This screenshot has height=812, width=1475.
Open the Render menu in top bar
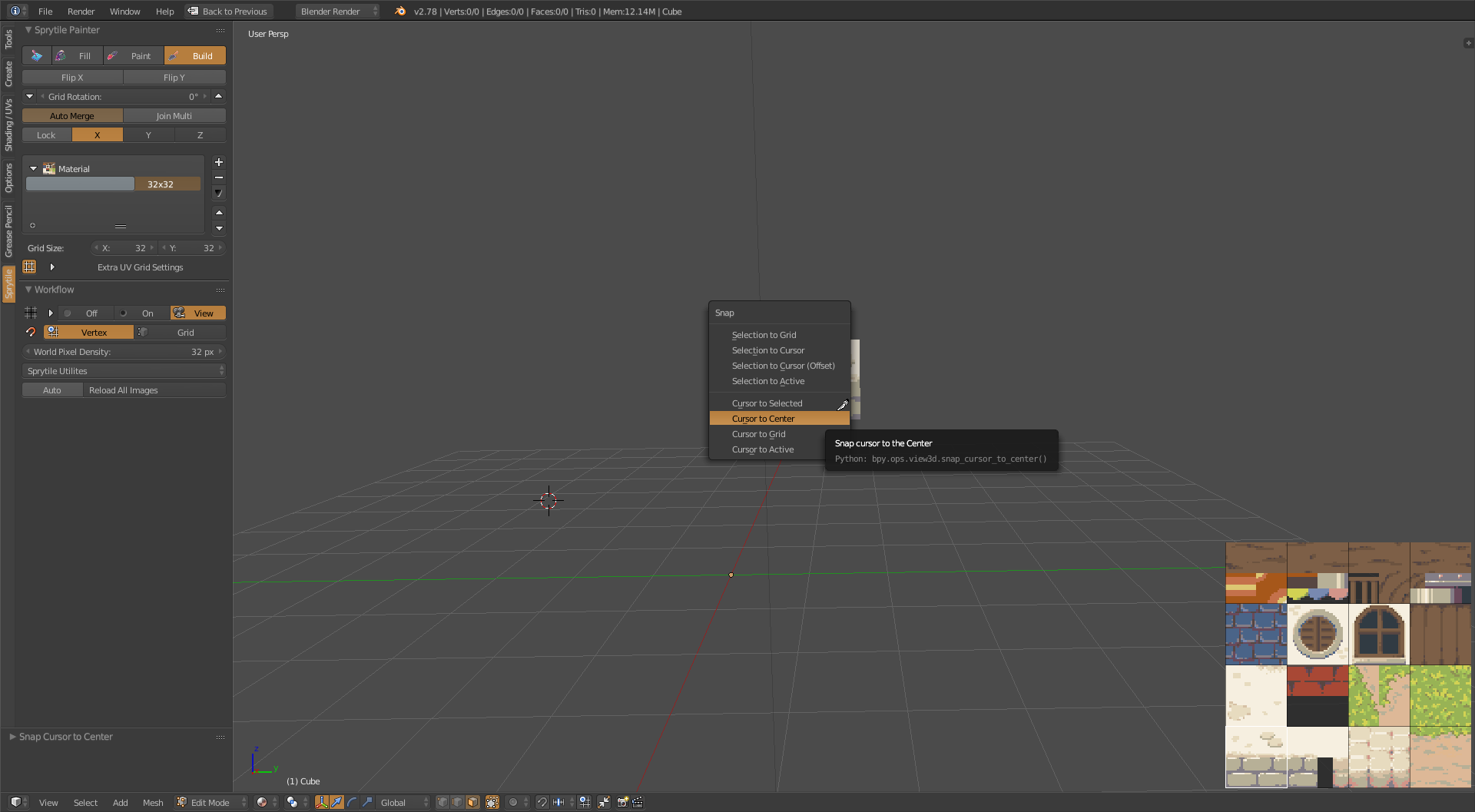click(x=81, y=12)
